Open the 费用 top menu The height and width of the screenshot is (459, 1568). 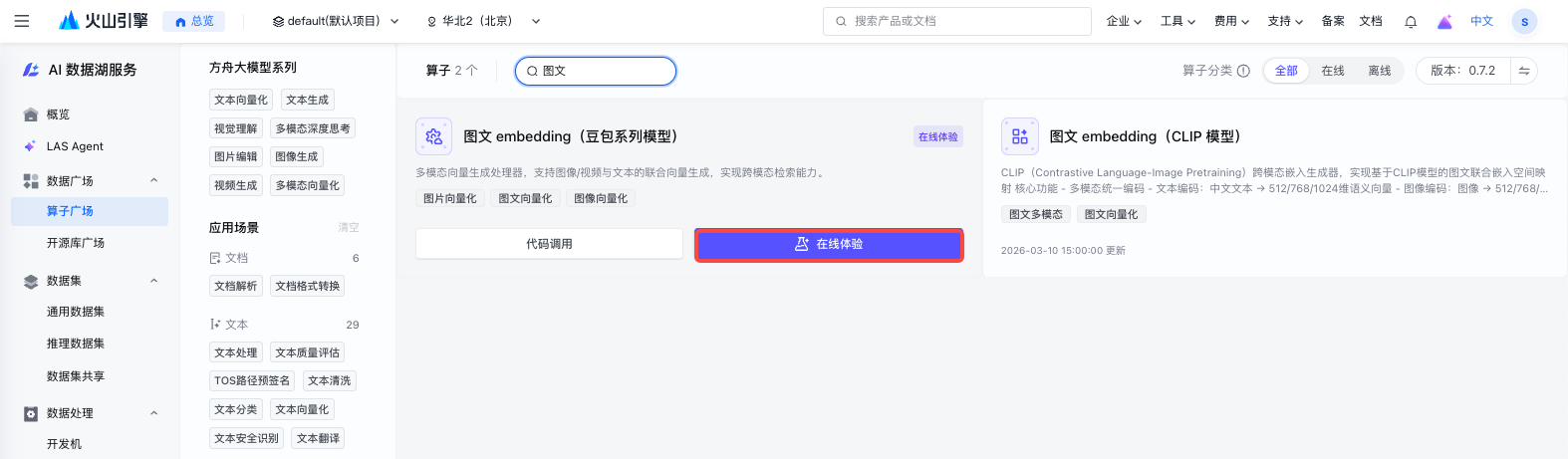[1231, 21]
